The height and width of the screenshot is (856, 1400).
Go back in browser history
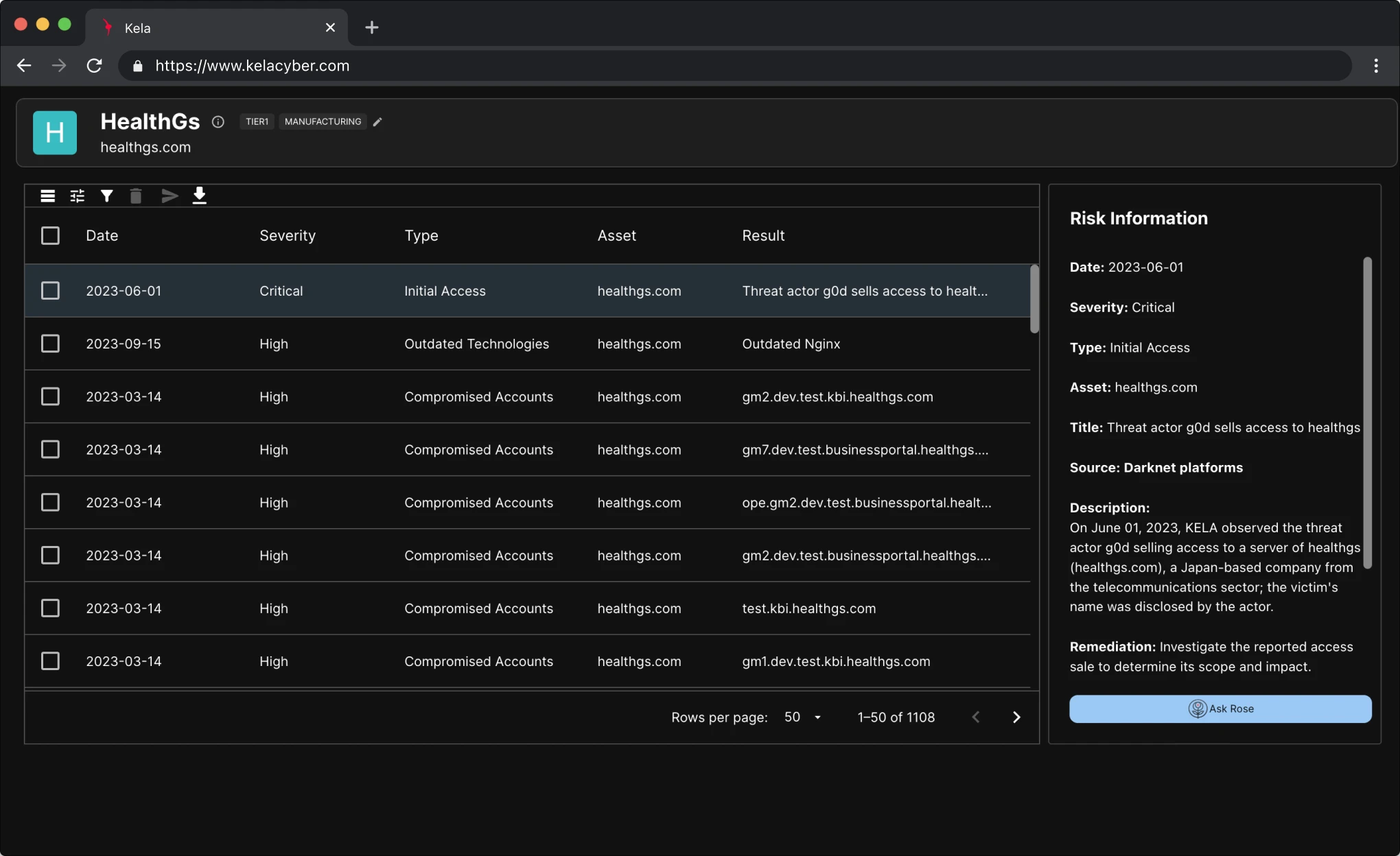pos(24,65)
